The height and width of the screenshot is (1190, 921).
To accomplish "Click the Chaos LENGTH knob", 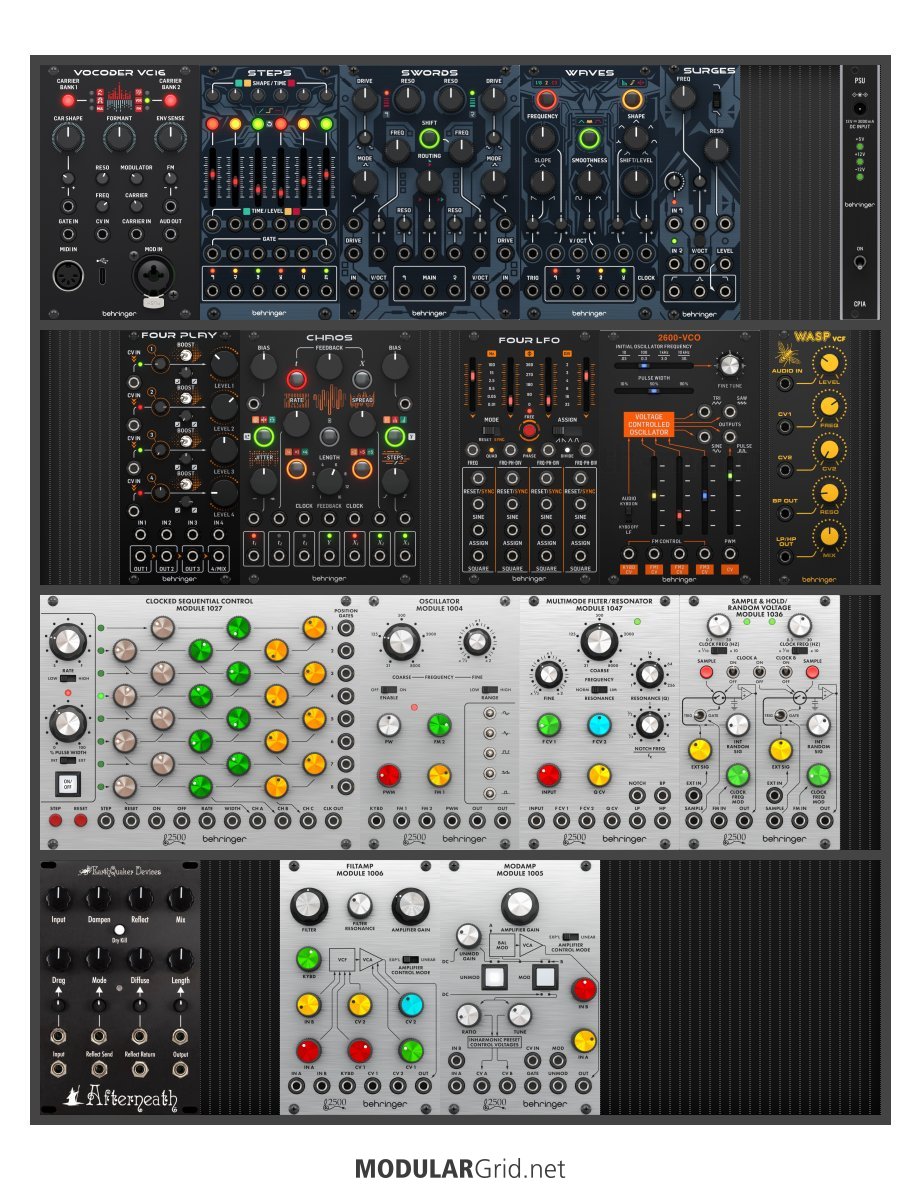I will (x=328, y=480).
